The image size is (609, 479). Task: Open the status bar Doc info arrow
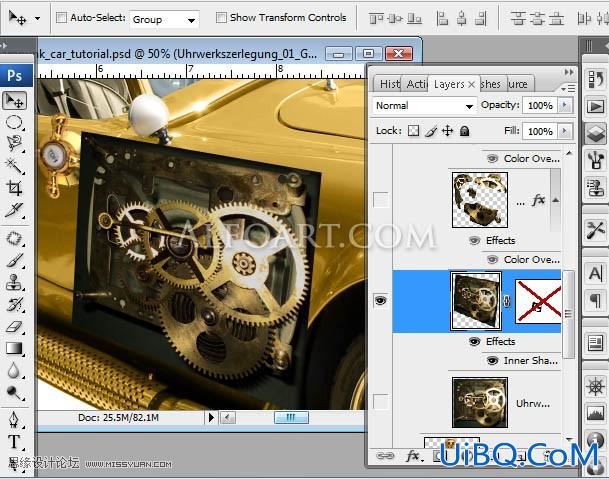coord(211,418)
